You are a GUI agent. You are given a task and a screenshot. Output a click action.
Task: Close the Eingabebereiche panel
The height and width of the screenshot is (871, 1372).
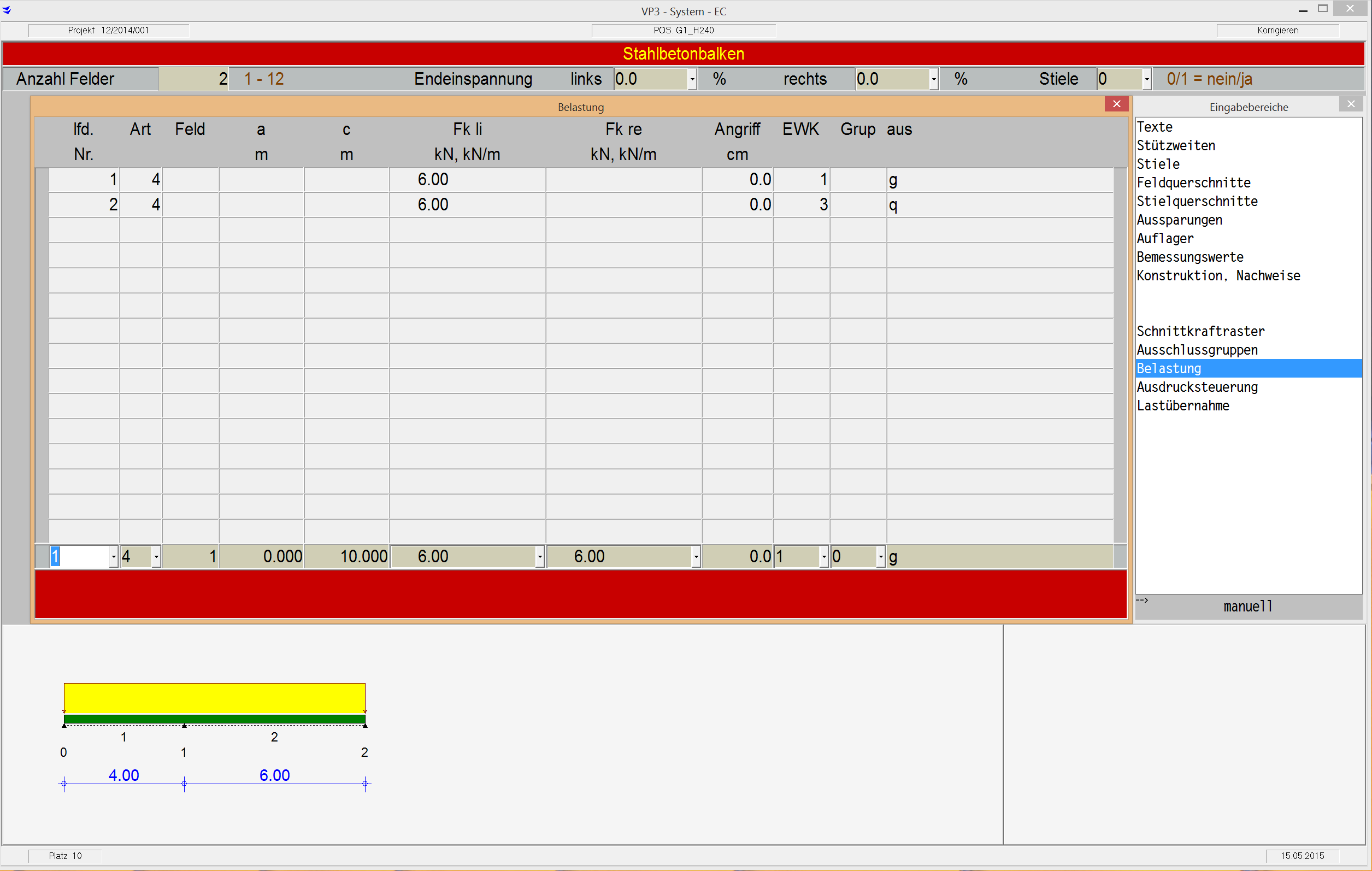[x=1350, y=104]
